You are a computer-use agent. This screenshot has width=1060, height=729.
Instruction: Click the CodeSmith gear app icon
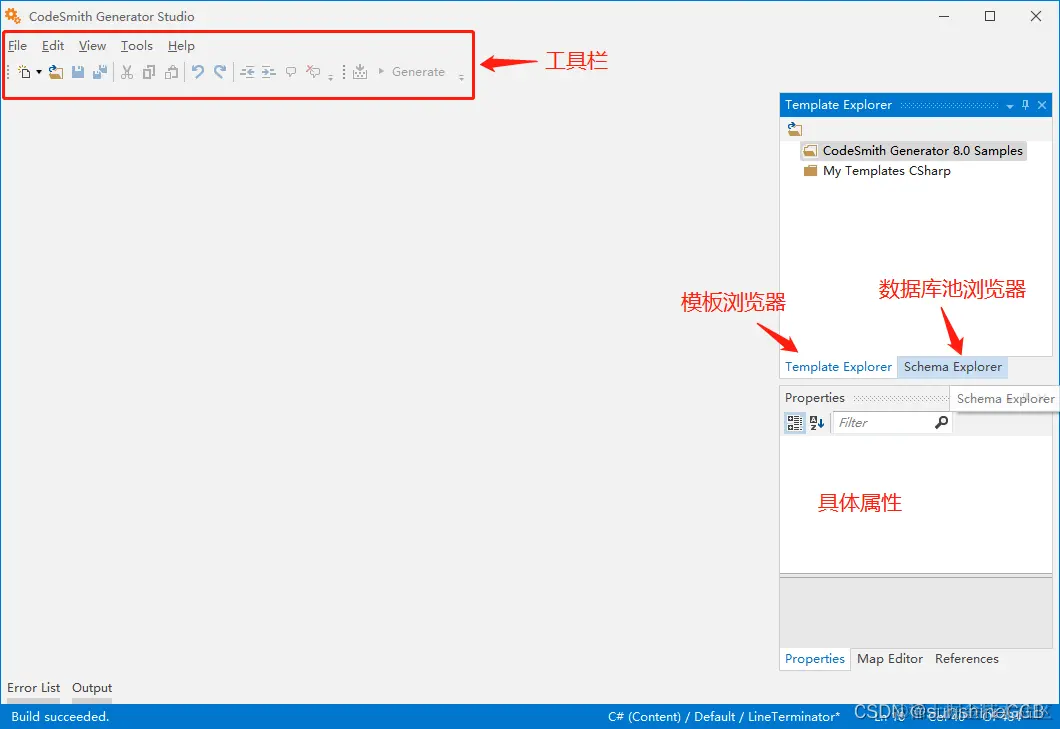(x=13, y=16)
